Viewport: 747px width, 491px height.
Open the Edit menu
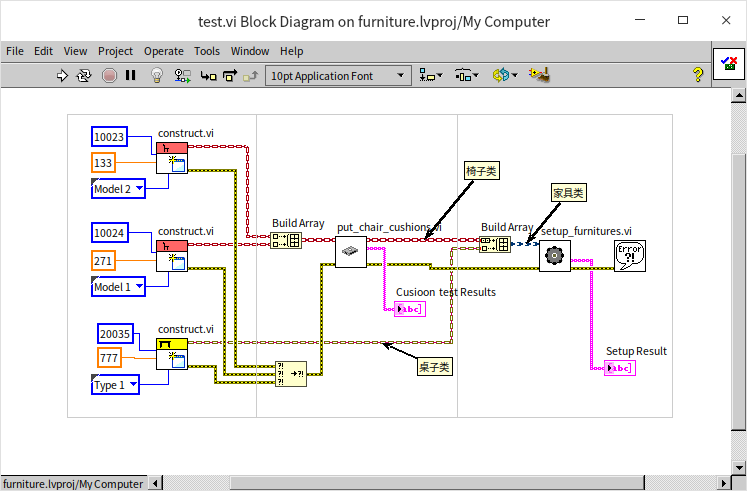(43, 51)
